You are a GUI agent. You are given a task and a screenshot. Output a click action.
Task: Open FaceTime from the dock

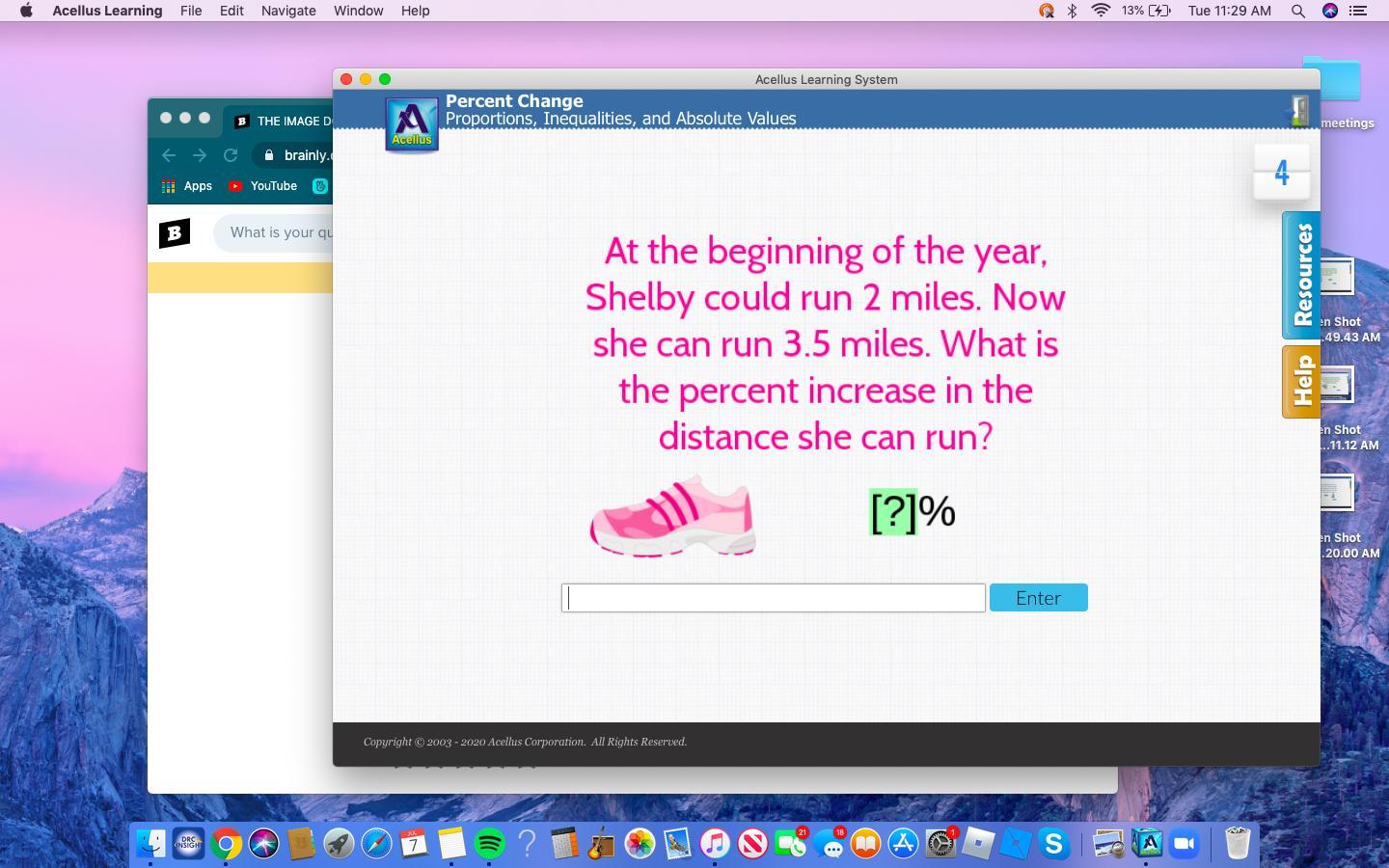(x=790, y=844)
